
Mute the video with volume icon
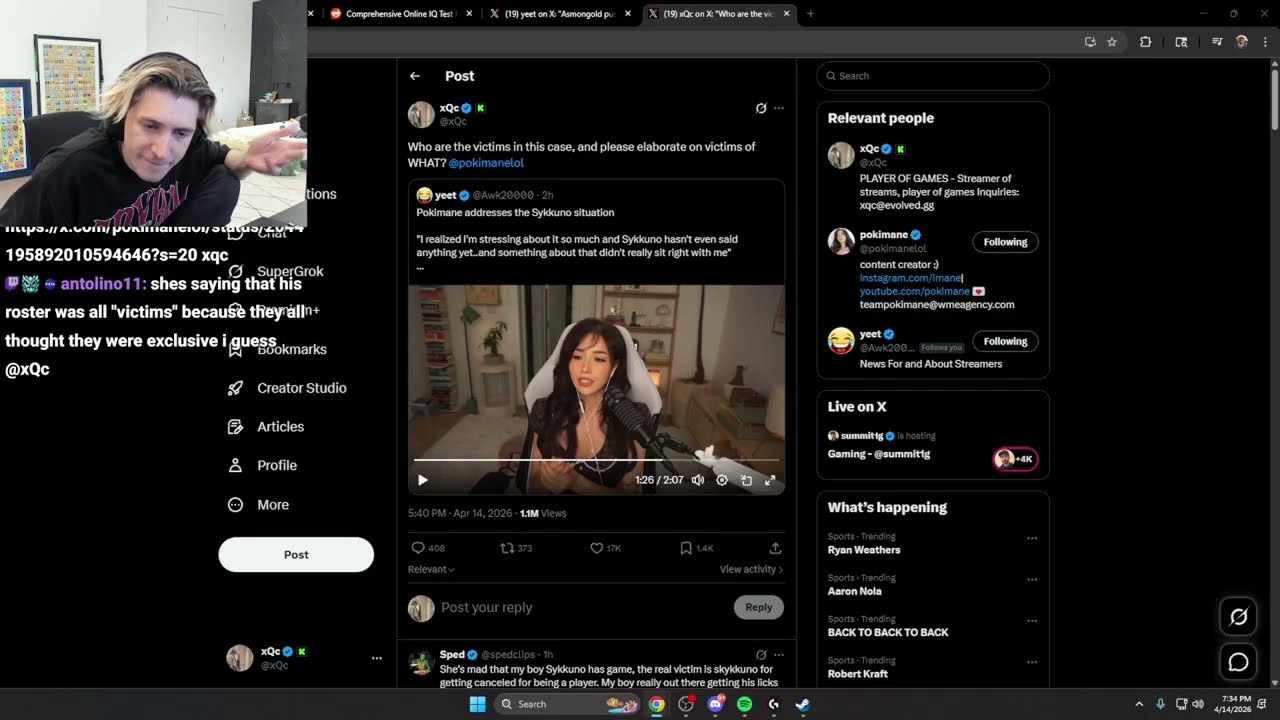698,480
